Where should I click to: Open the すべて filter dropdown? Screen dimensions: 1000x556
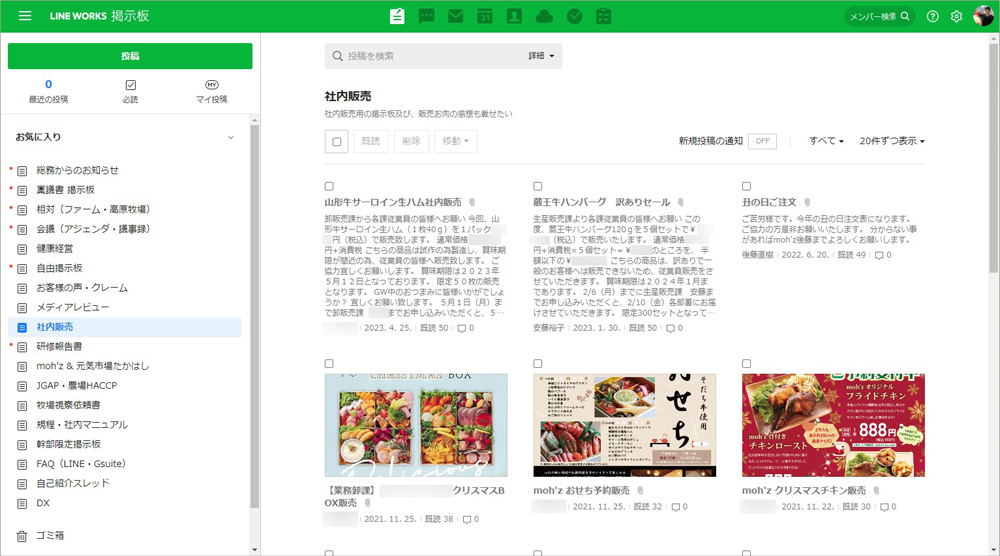point(826,141)
